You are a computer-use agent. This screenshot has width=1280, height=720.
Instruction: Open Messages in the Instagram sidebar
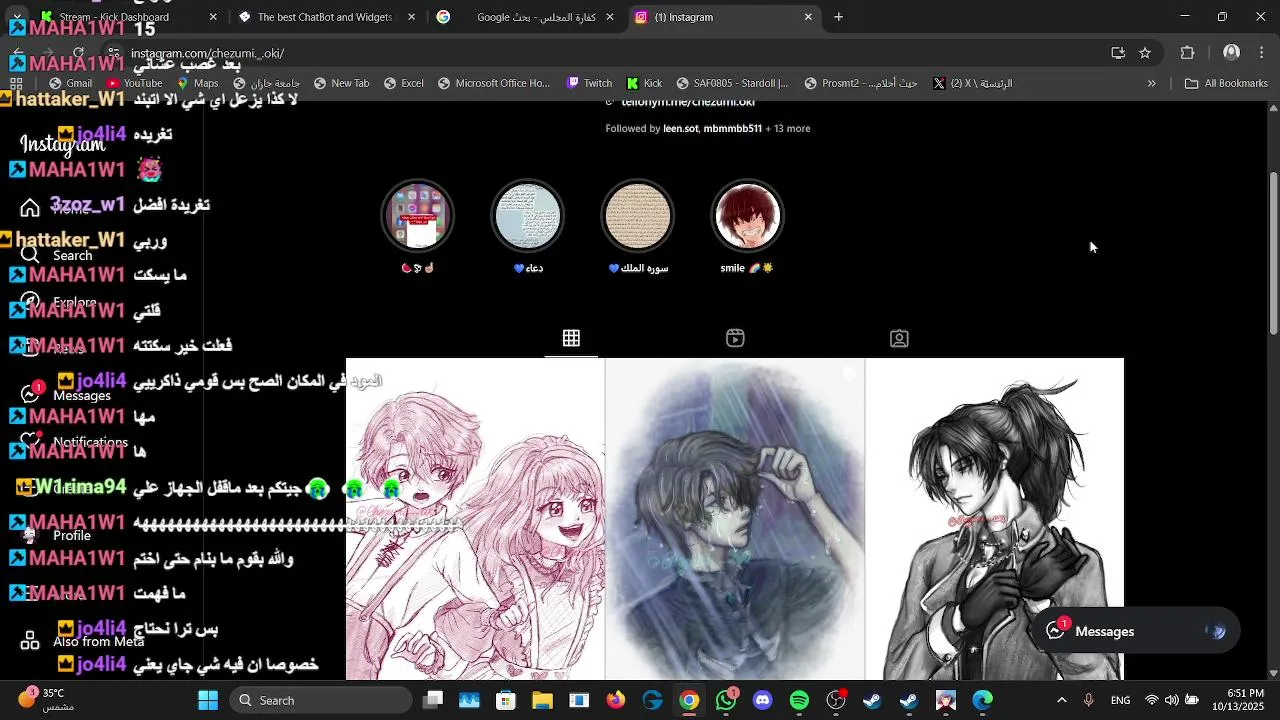tap(66, 395)
